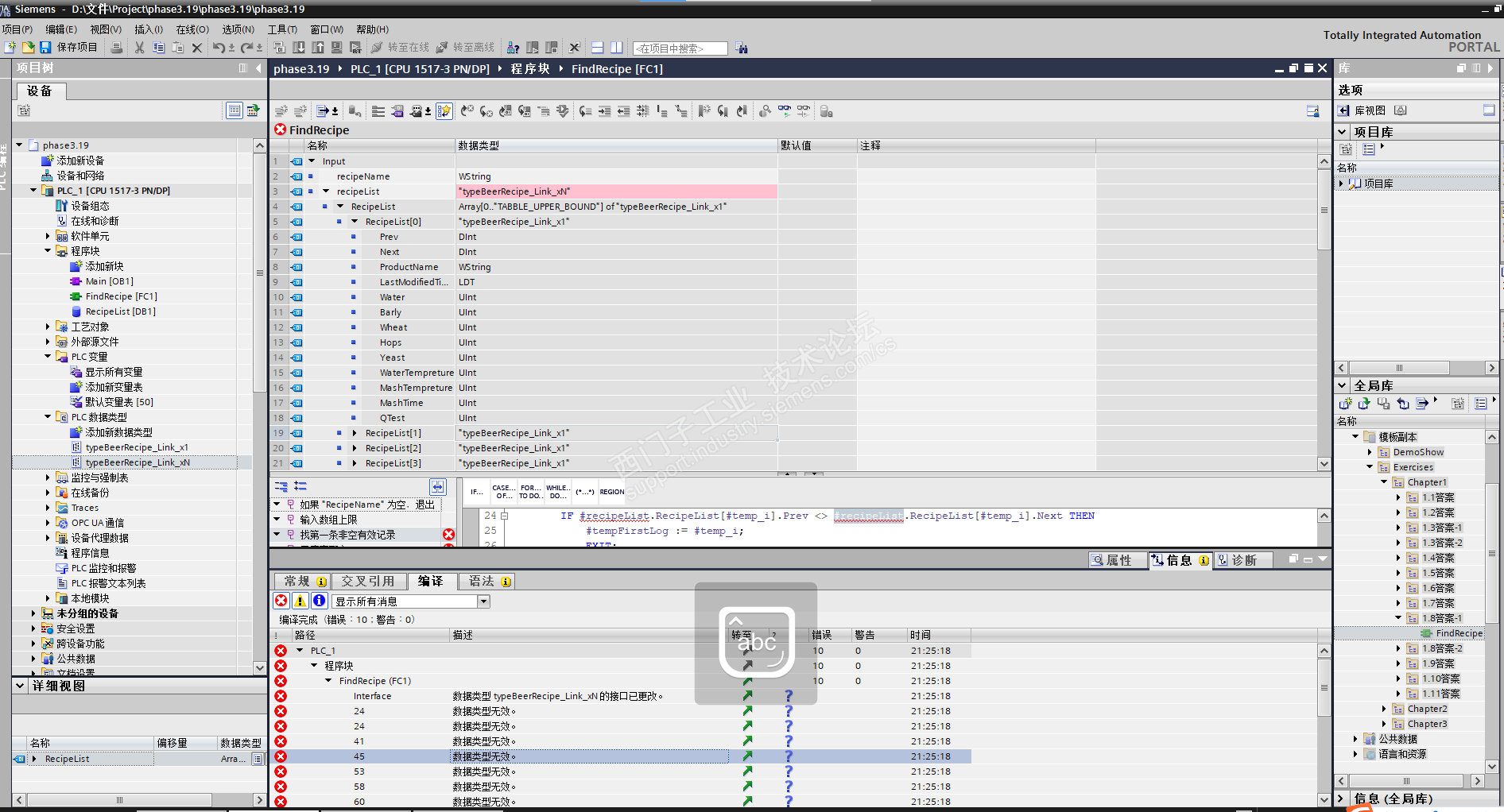The image size is (1504, 812).
Task: Click the cut scissors icon
Action: click(140, 48)
